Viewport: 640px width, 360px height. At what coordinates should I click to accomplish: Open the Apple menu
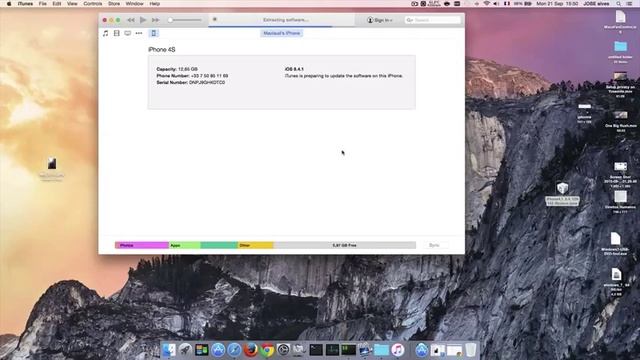click(9, 4)
